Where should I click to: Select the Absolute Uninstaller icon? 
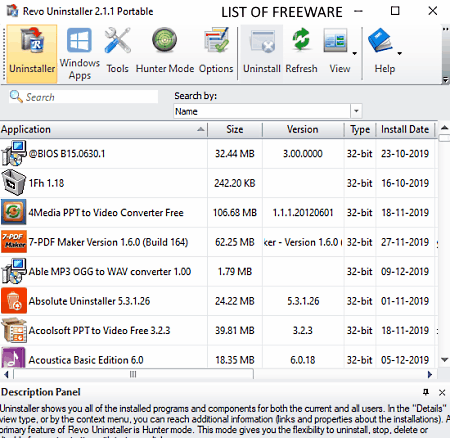coord(14,301)
